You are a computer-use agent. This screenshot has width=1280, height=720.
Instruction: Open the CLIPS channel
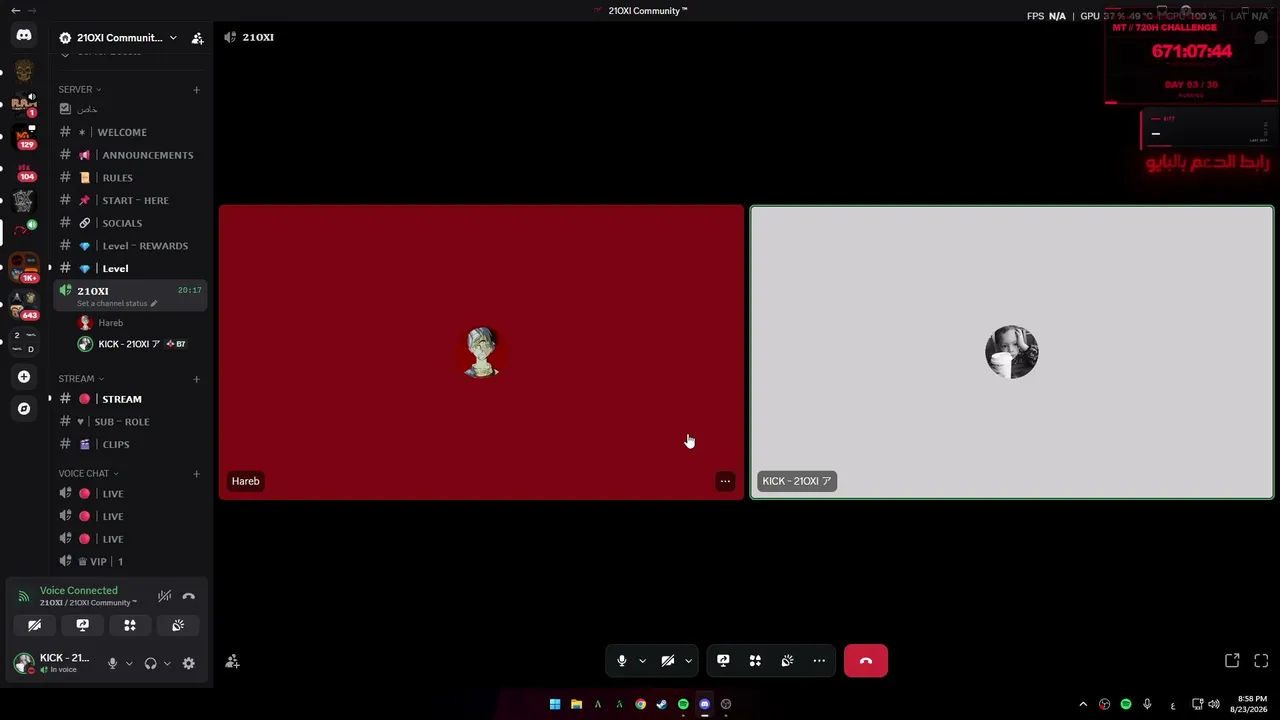pos(130,444)
